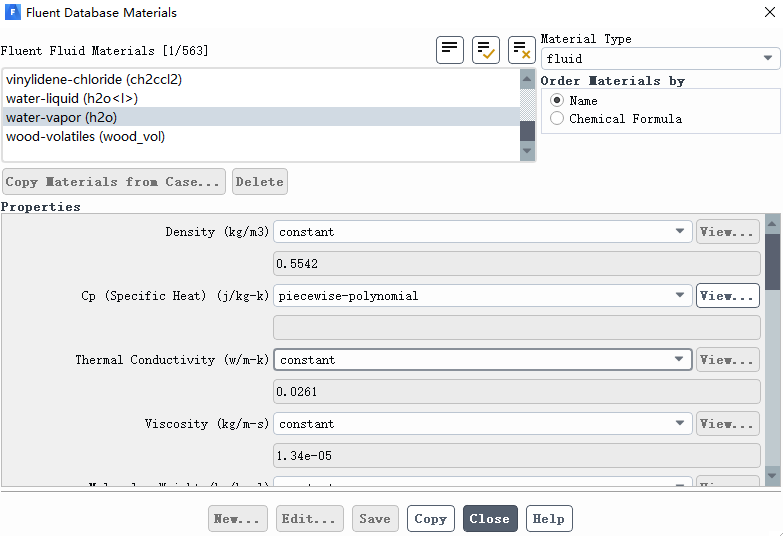Click the empty Cp value field
The image size is (783, 536).
click(516, 328)
